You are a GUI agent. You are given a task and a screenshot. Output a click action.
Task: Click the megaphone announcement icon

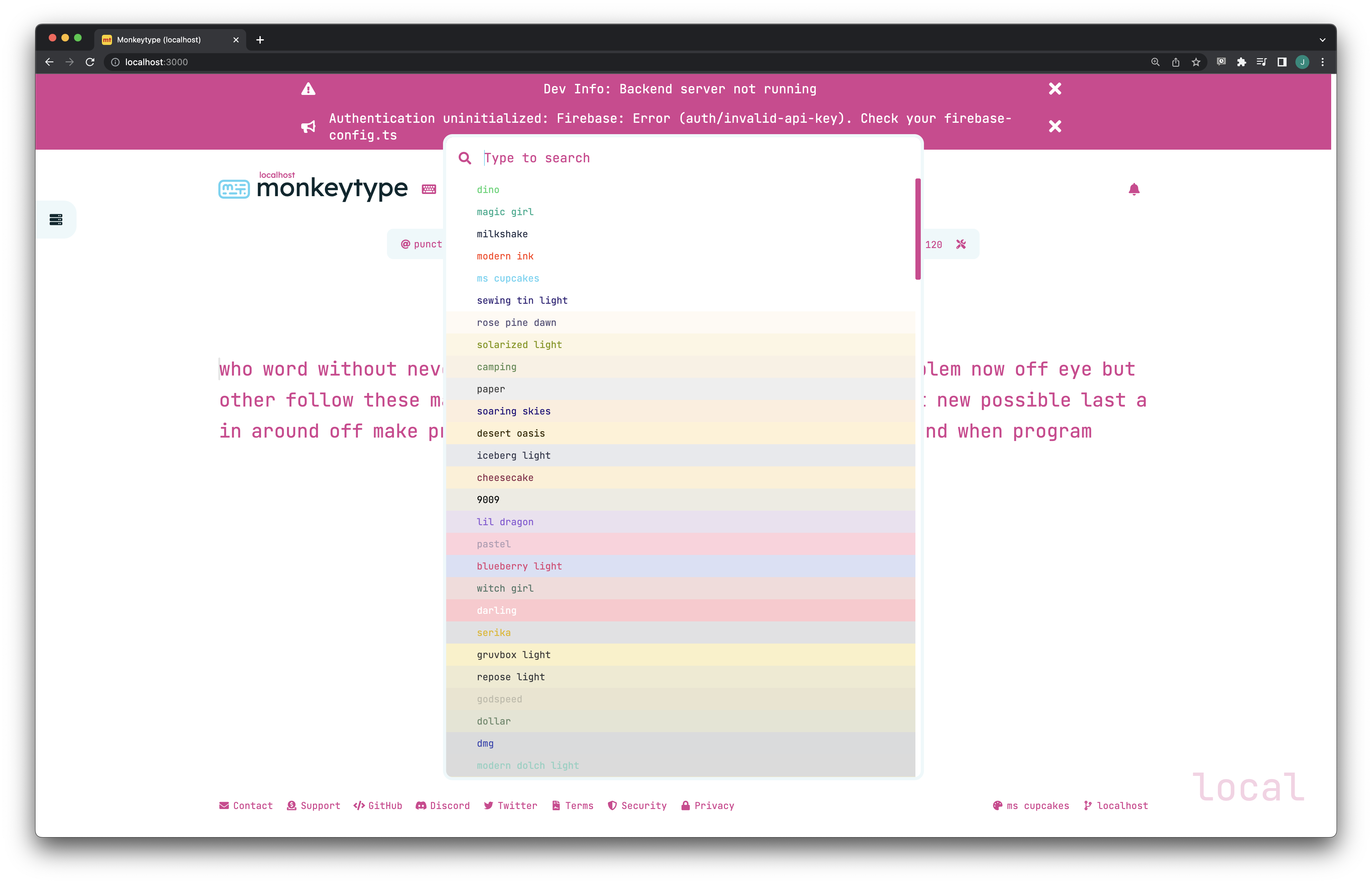tap(308, 127)
